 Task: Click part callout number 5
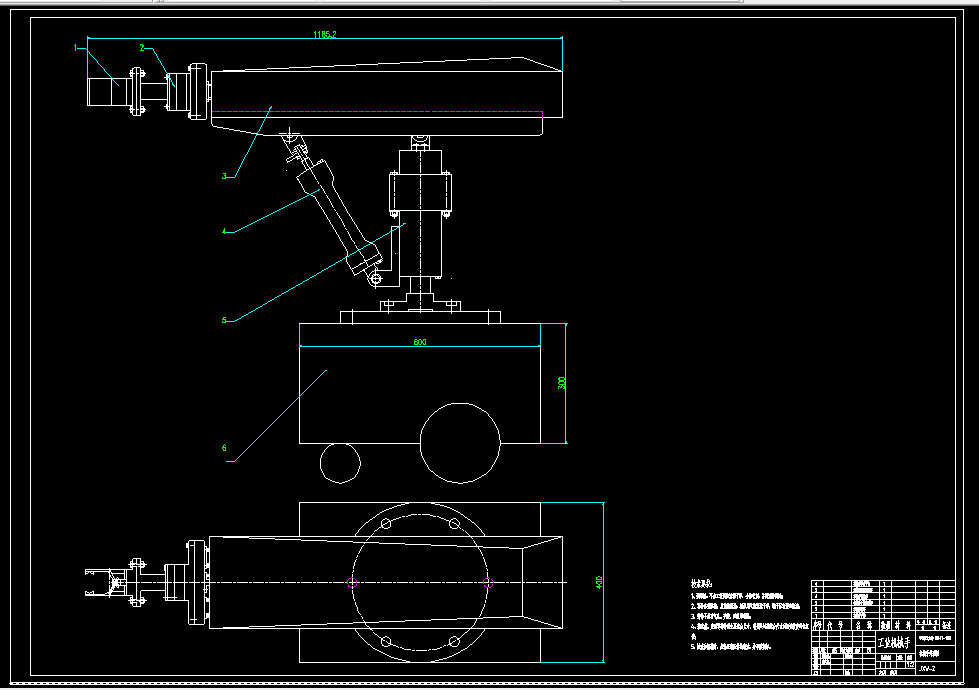point(224,320)
